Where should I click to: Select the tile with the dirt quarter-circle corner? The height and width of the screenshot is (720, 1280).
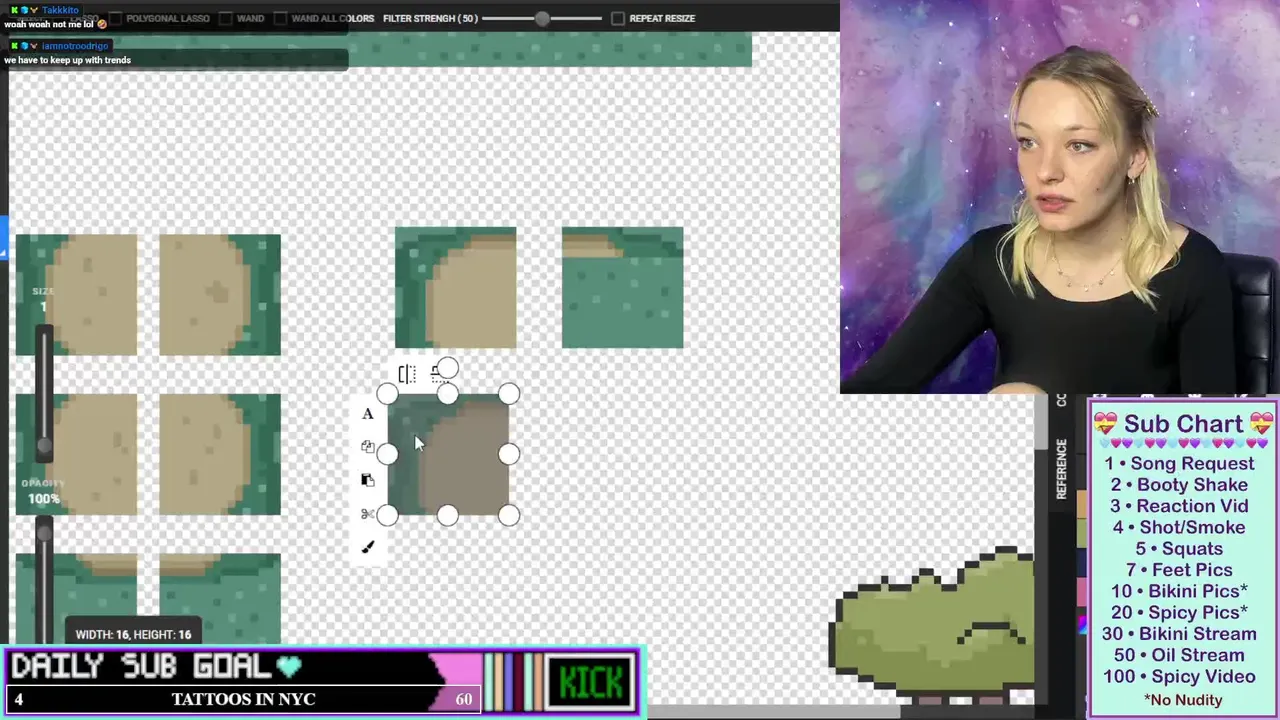[456, 288]
